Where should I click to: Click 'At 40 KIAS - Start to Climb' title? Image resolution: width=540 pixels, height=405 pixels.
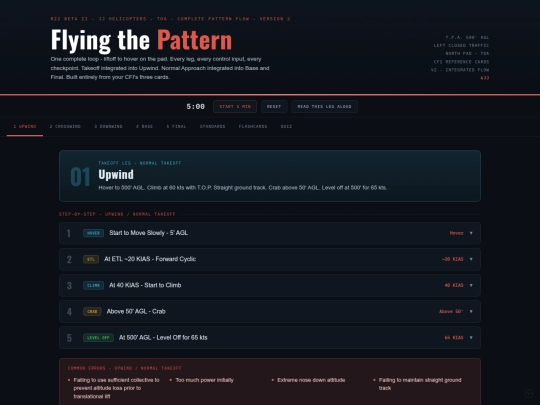tap(145, 285)
